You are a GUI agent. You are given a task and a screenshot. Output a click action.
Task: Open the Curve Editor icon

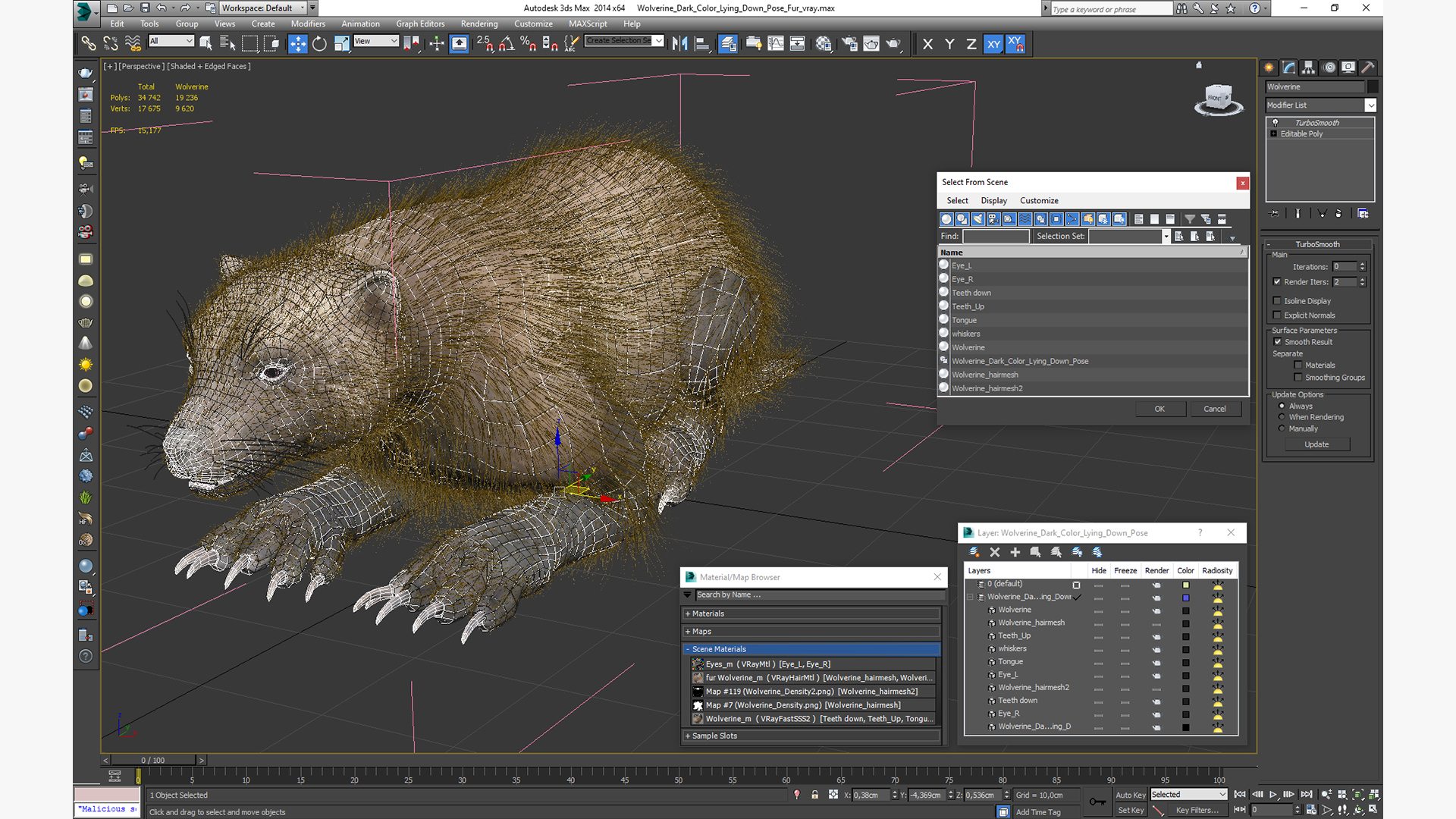coord(775,44)
